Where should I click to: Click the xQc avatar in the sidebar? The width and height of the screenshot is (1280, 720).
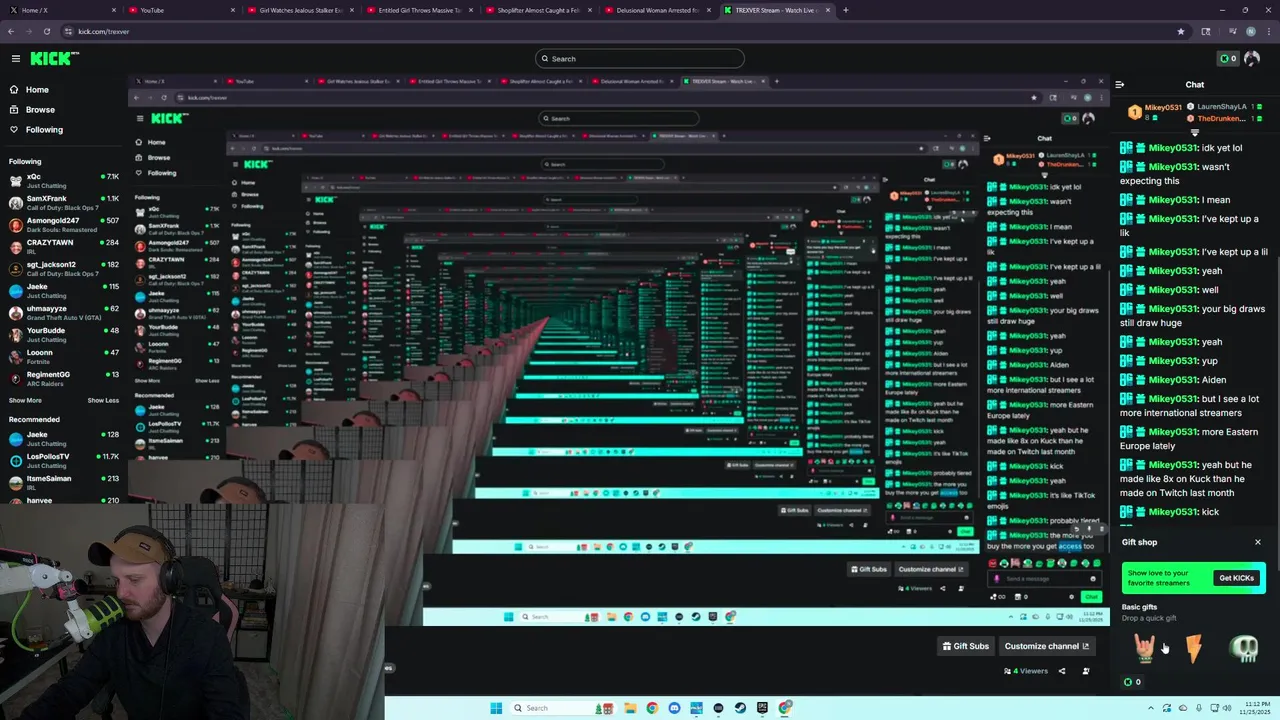click(16, 180)
